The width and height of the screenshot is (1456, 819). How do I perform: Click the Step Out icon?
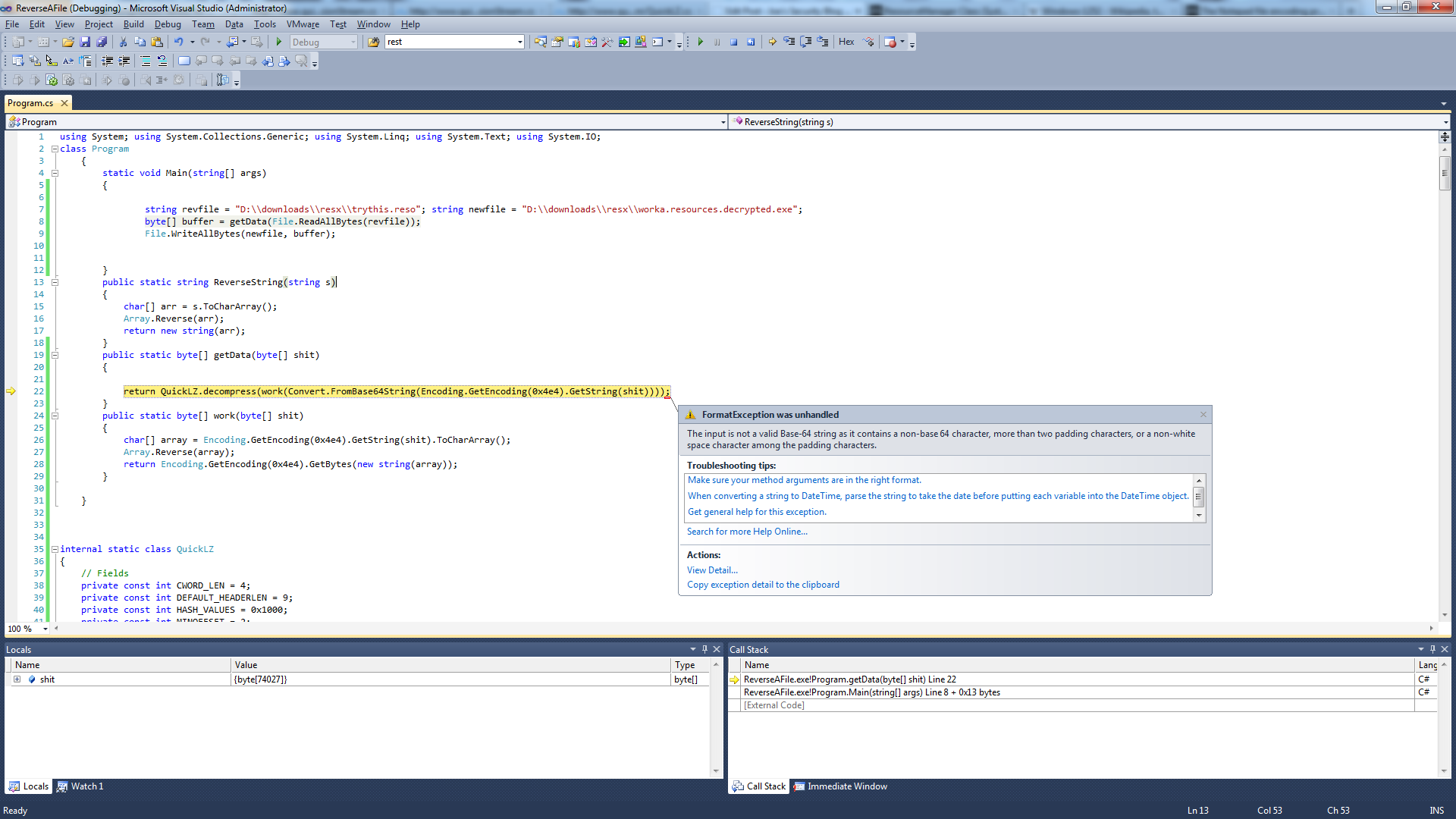(822, 42)
